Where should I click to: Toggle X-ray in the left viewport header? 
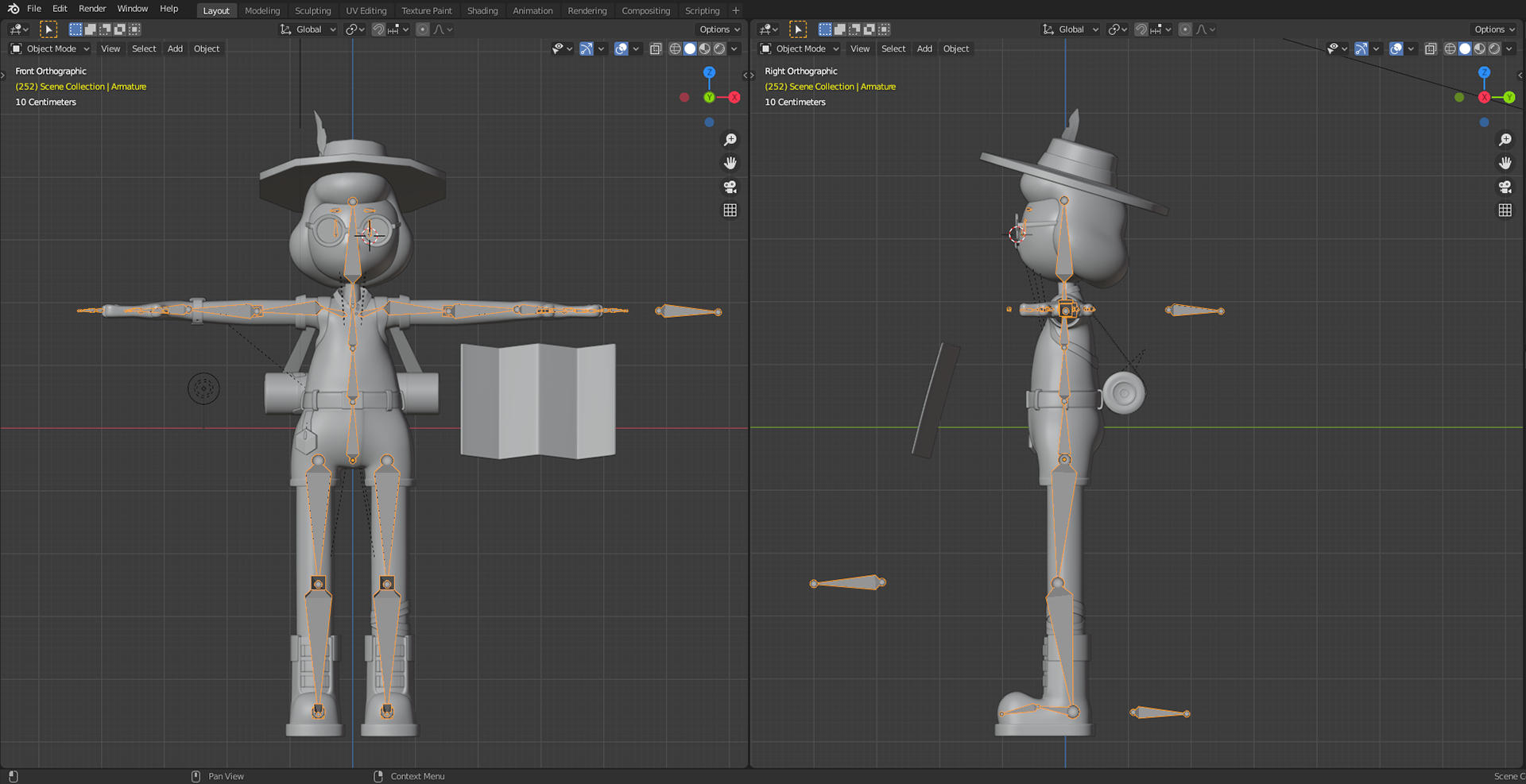(x=655, y=48)
